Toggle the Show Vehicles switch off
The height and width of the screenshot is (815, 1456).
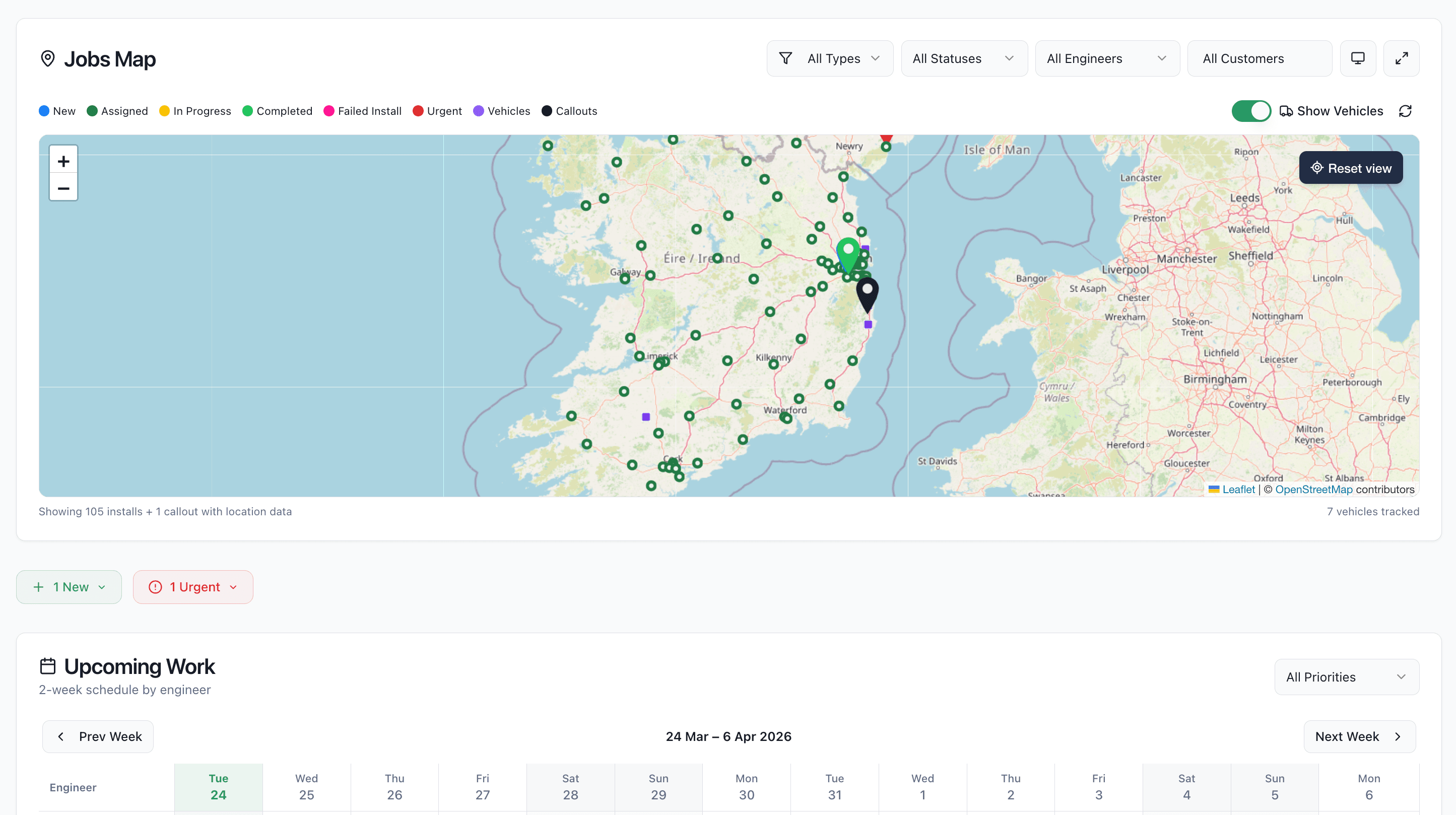[x=1251, y=111]
